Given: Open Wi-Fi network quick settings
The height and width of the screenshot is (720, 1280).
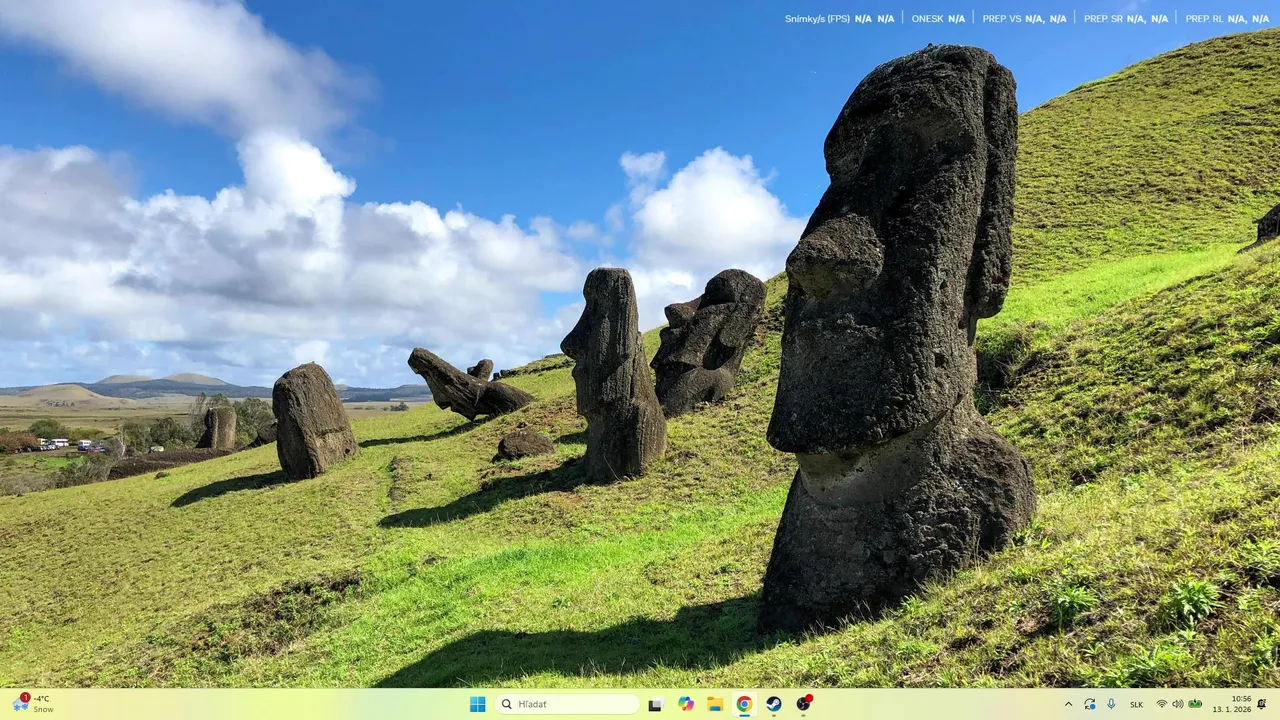Looking at the screenshot, I should point(1162,704).
